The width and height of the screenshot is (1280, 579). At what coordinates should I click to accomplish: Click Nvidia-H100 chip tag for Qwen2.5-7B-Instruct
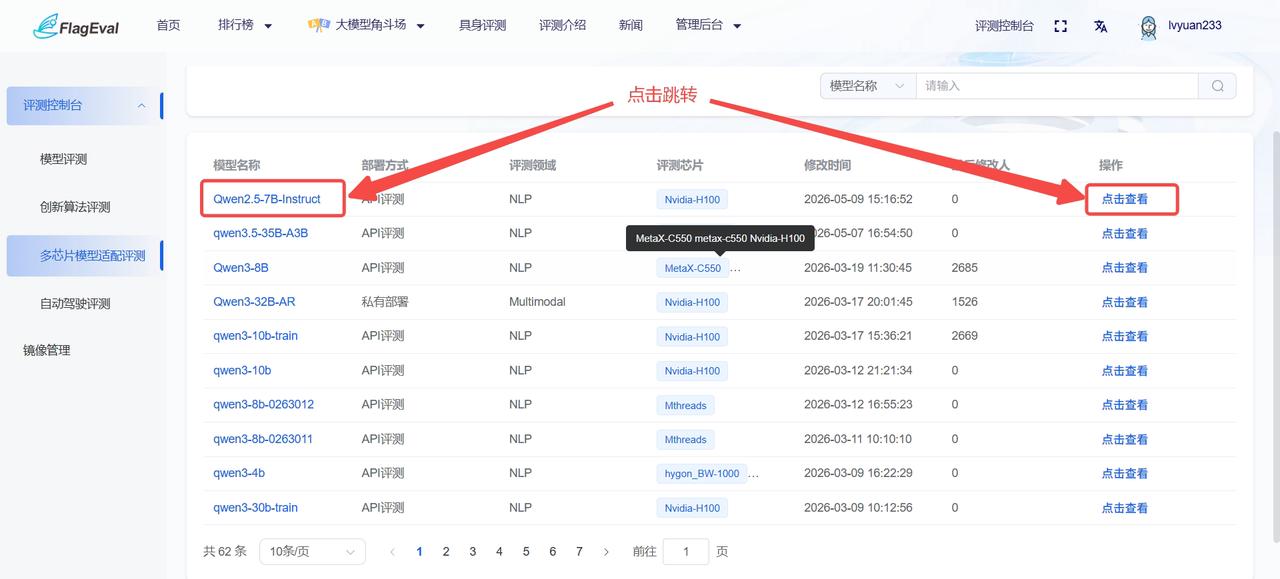pos(692,199)
